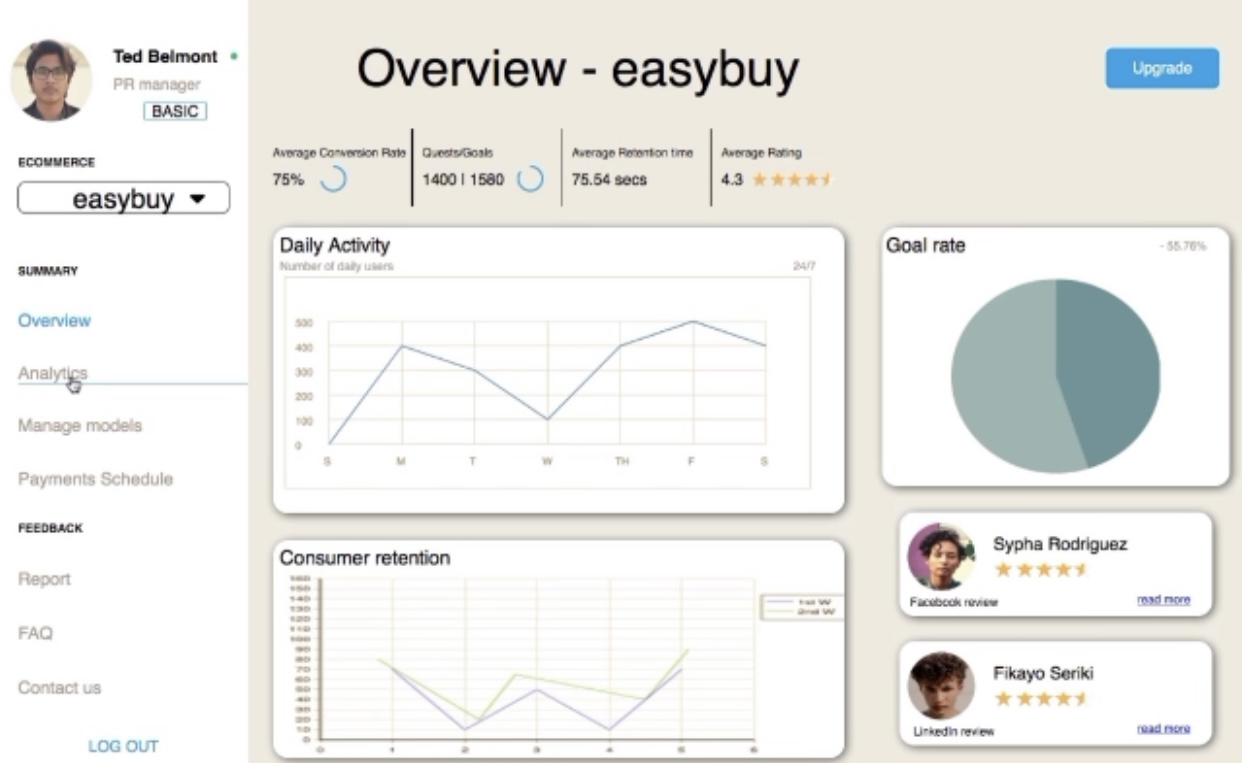
Task: Click the BASIC plan badge
Action: [x=175, y=112]
